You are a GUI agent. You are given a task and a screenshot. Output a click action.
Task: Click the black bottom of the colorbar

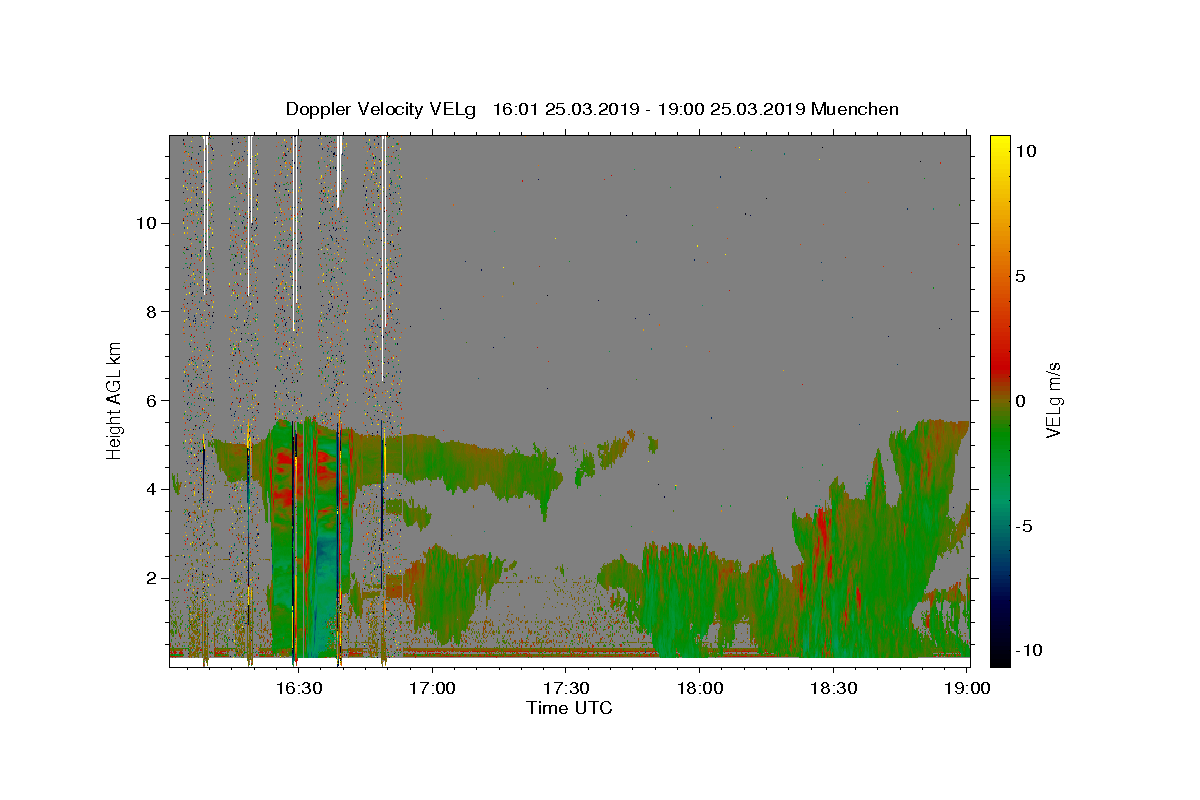click(1000, 655)
